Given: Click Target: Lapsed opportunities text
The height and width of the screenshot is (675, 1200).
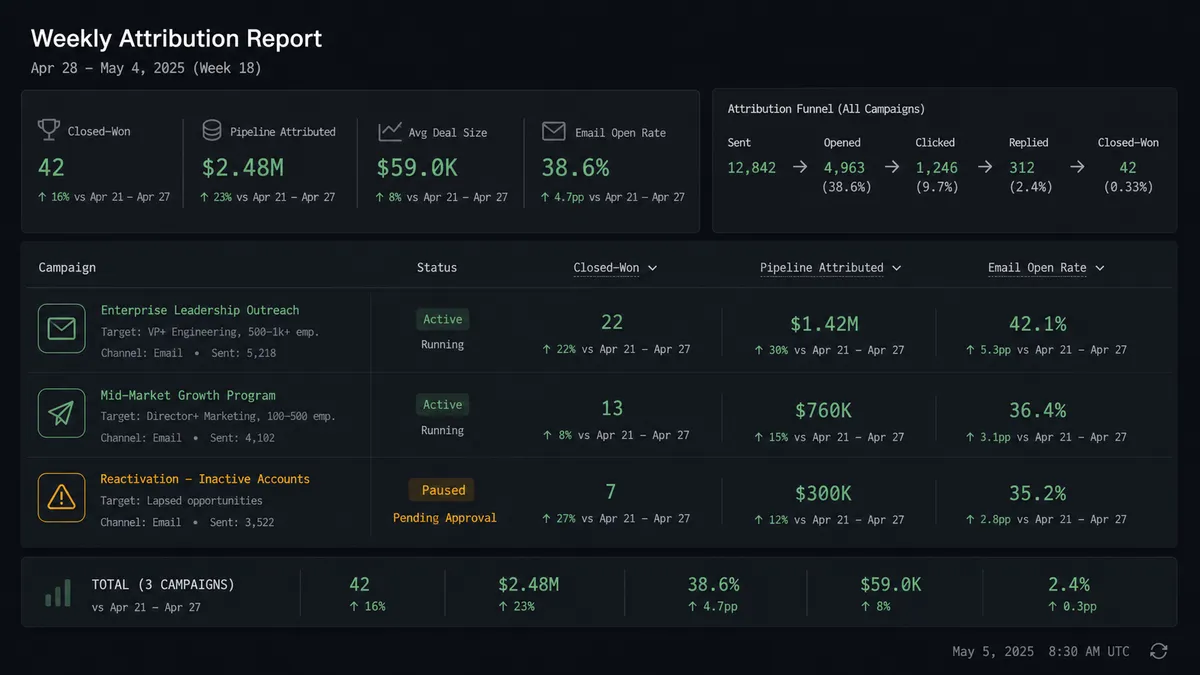Looking at the screenshot, I should click(x=182, y=500).
